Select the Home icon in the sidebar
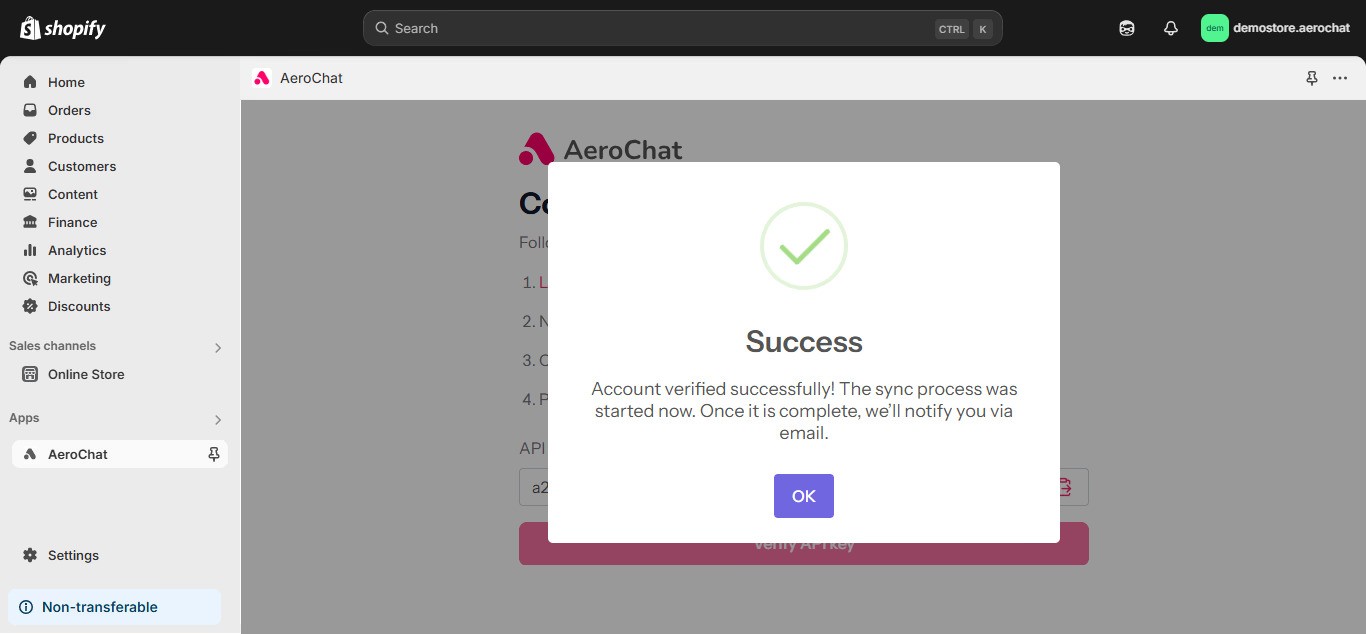 click(28, 82)
